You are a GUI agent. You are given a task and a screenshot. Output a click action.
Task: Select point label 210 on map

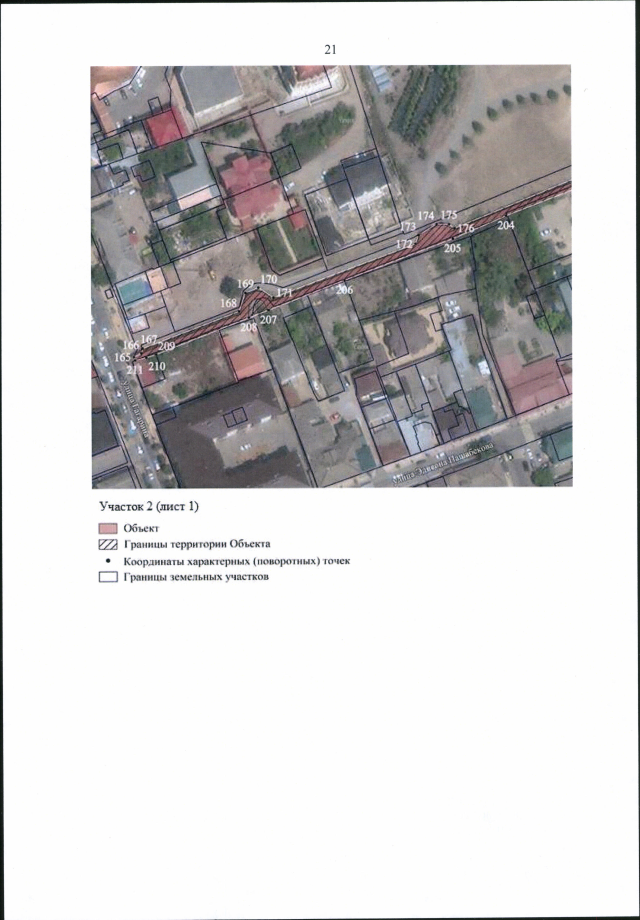157,366
